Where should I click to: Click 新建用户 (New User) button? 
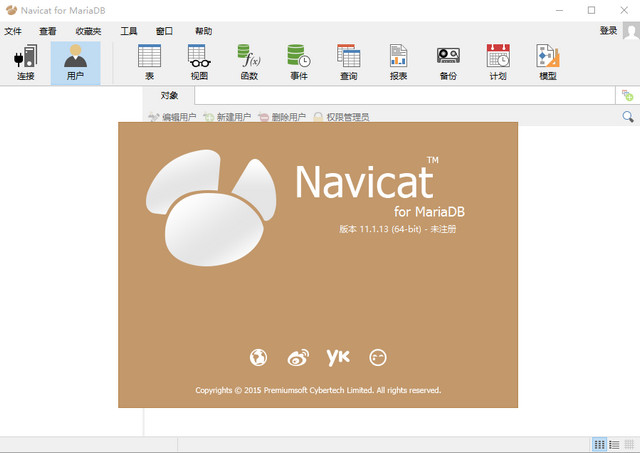(x=227, y=117)
